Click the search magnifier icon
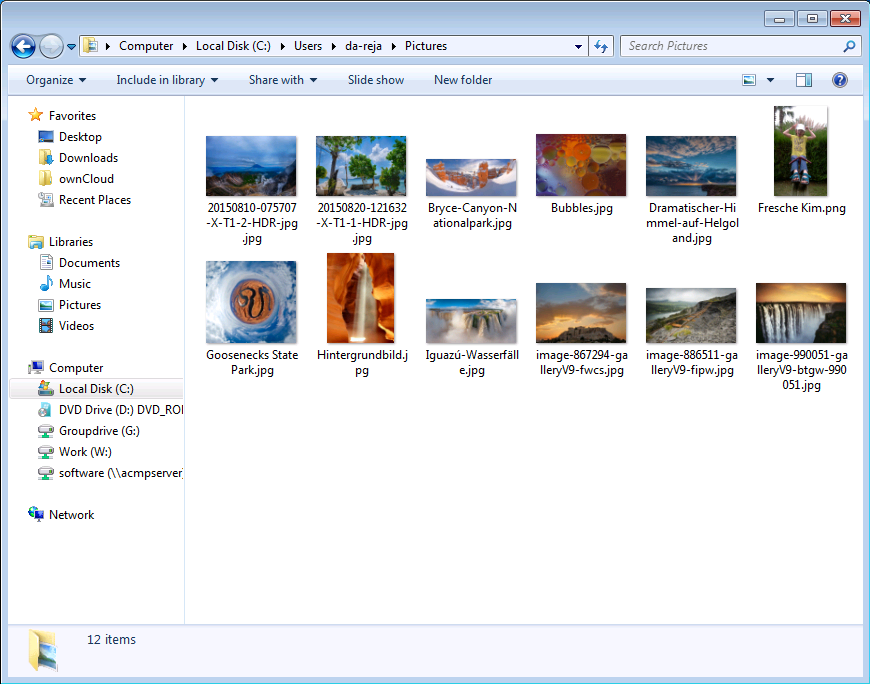870x684 pixels. [x=849, y=46]
